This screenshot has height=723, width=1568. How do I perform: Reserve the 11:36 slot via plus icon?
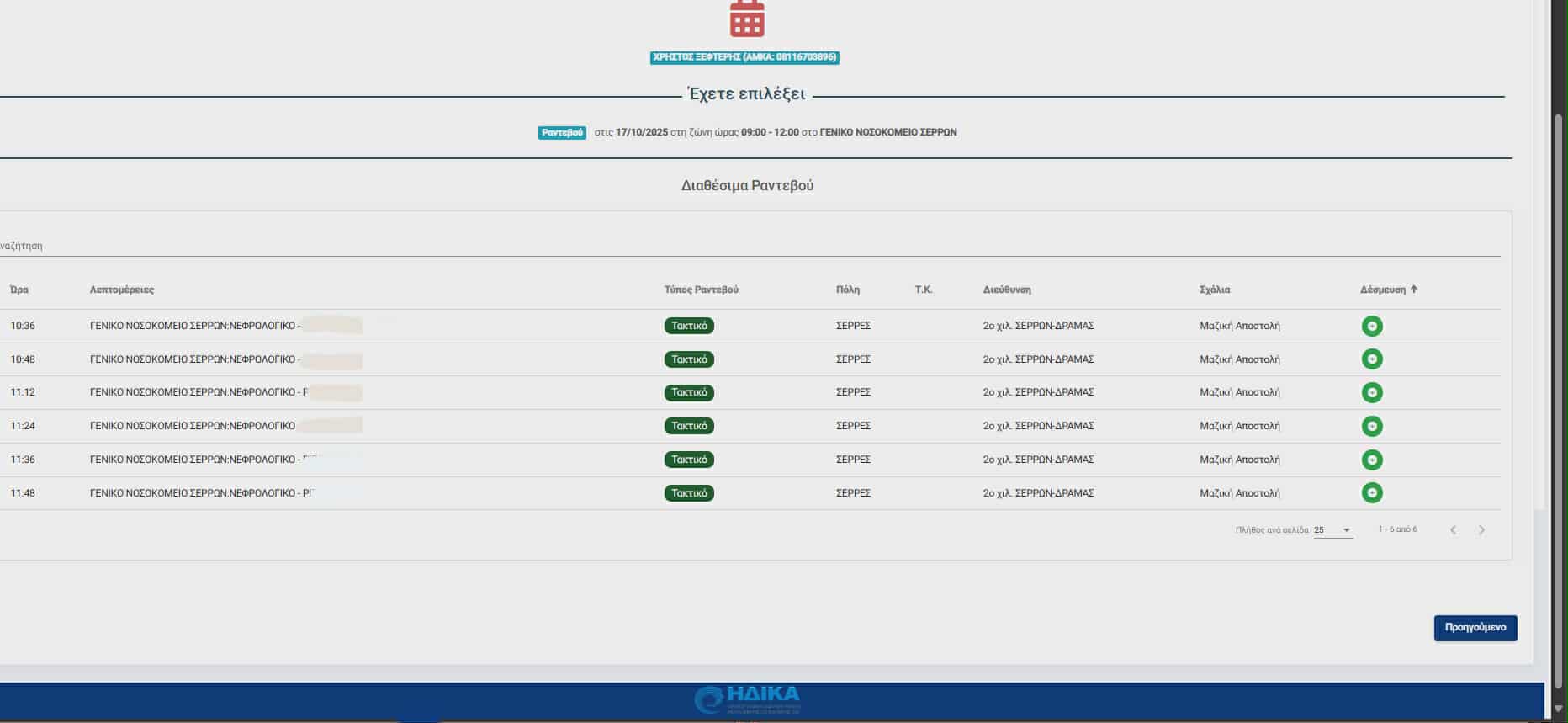(1371, 460)
